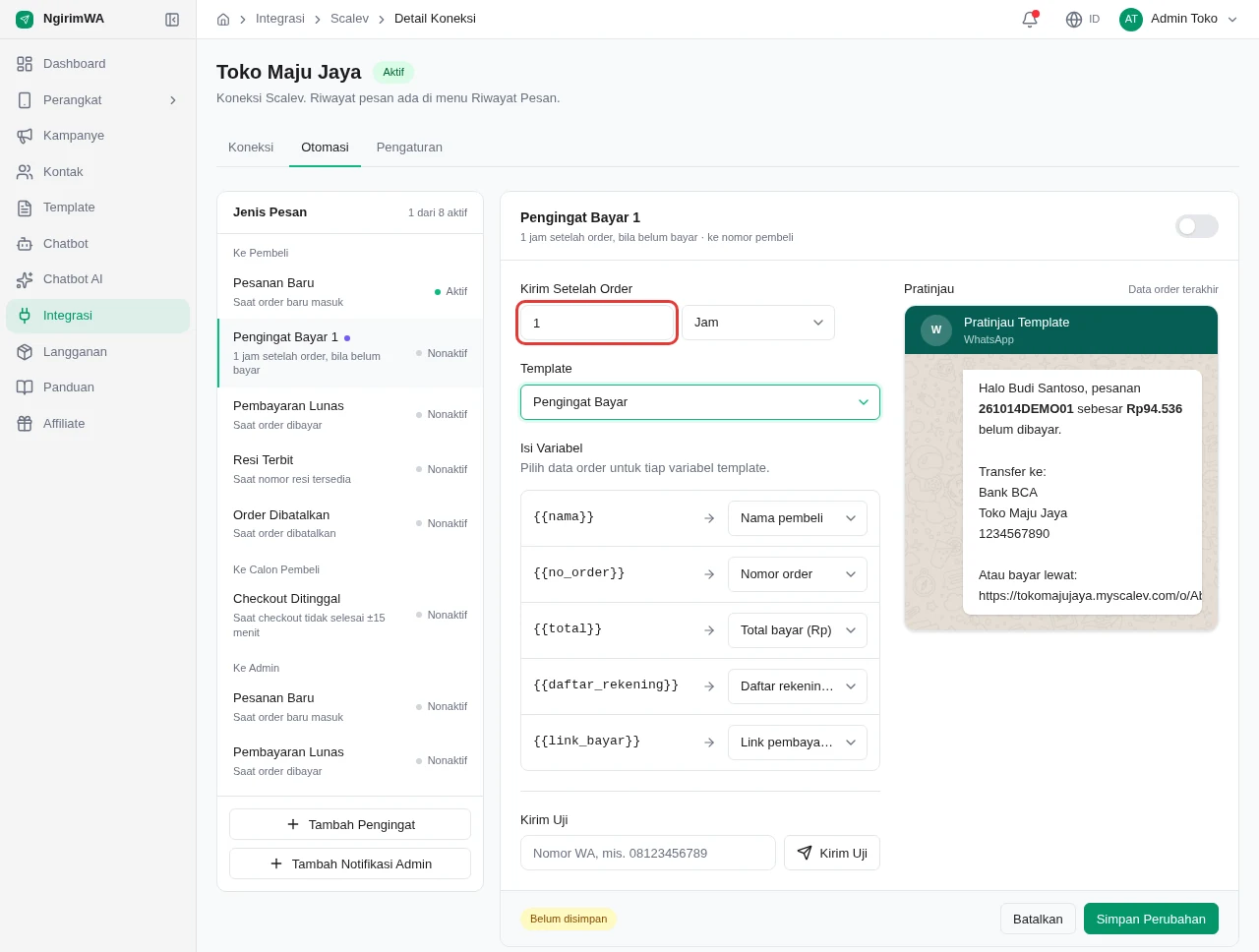
Task: Open Chatbot AI sparkle icon
Action: pyautogui.click(x=25, y=279)
